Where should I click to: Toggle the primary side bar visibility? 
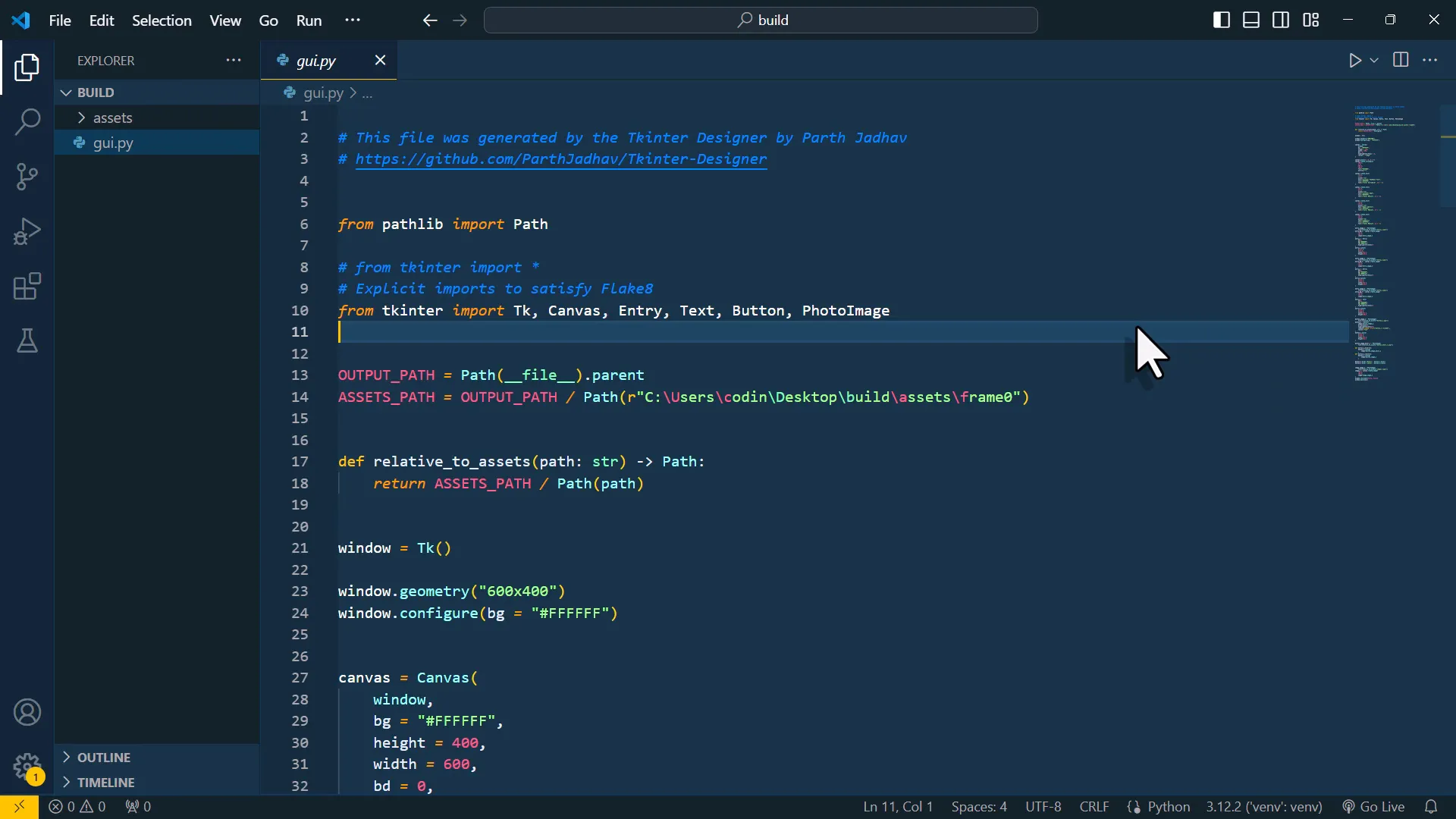pos(1222,20)
